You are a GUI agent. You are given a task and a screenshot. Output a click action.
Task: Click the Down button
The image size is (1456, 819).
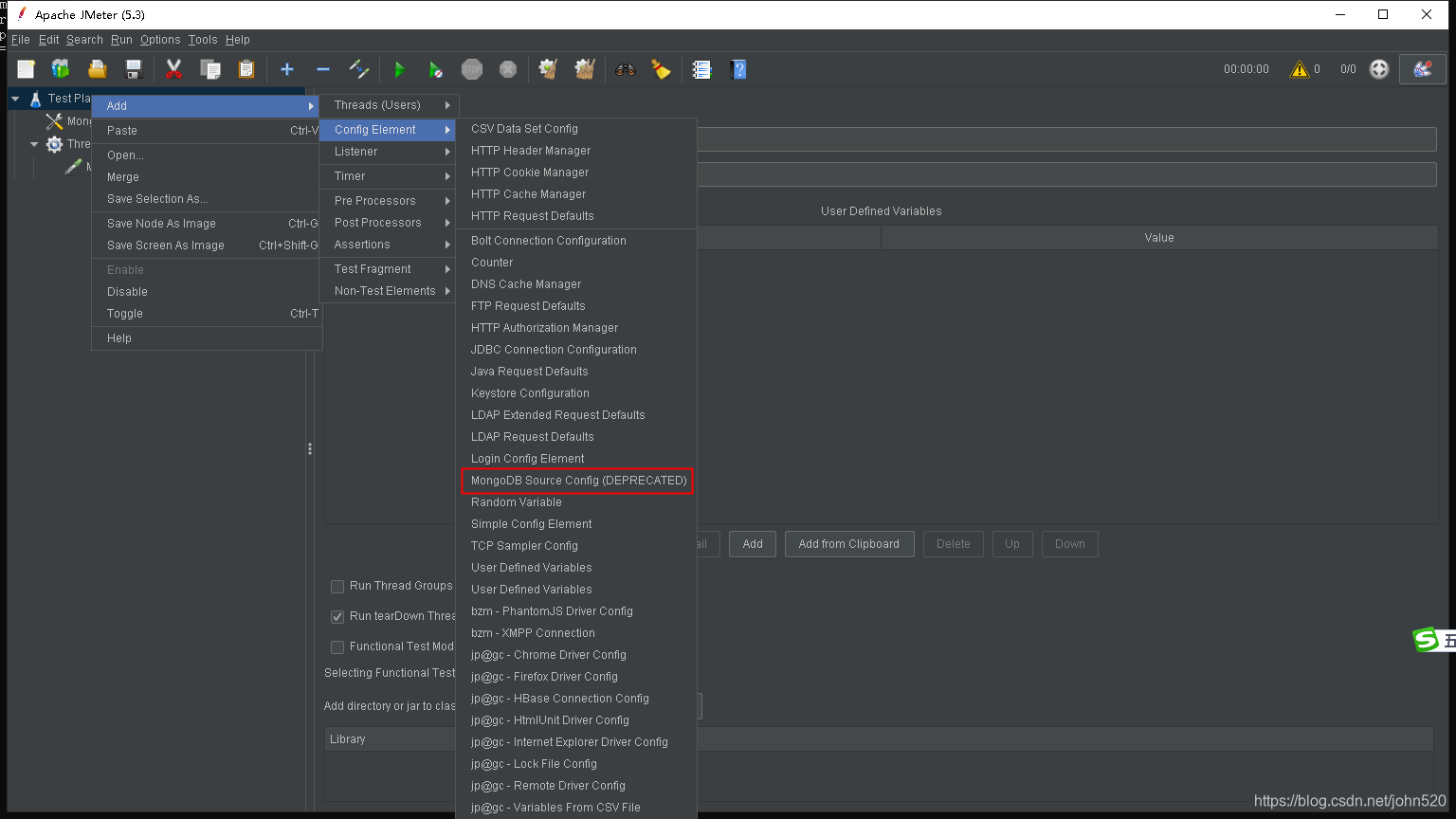point(1070,544)
